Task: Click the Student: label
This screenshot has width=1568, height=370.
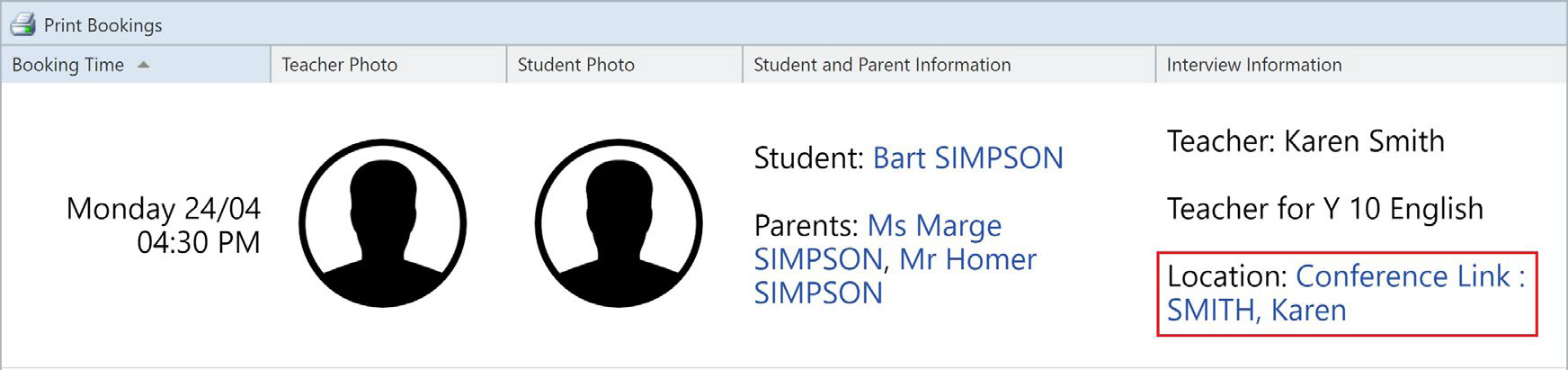Action: click(809, 158)
